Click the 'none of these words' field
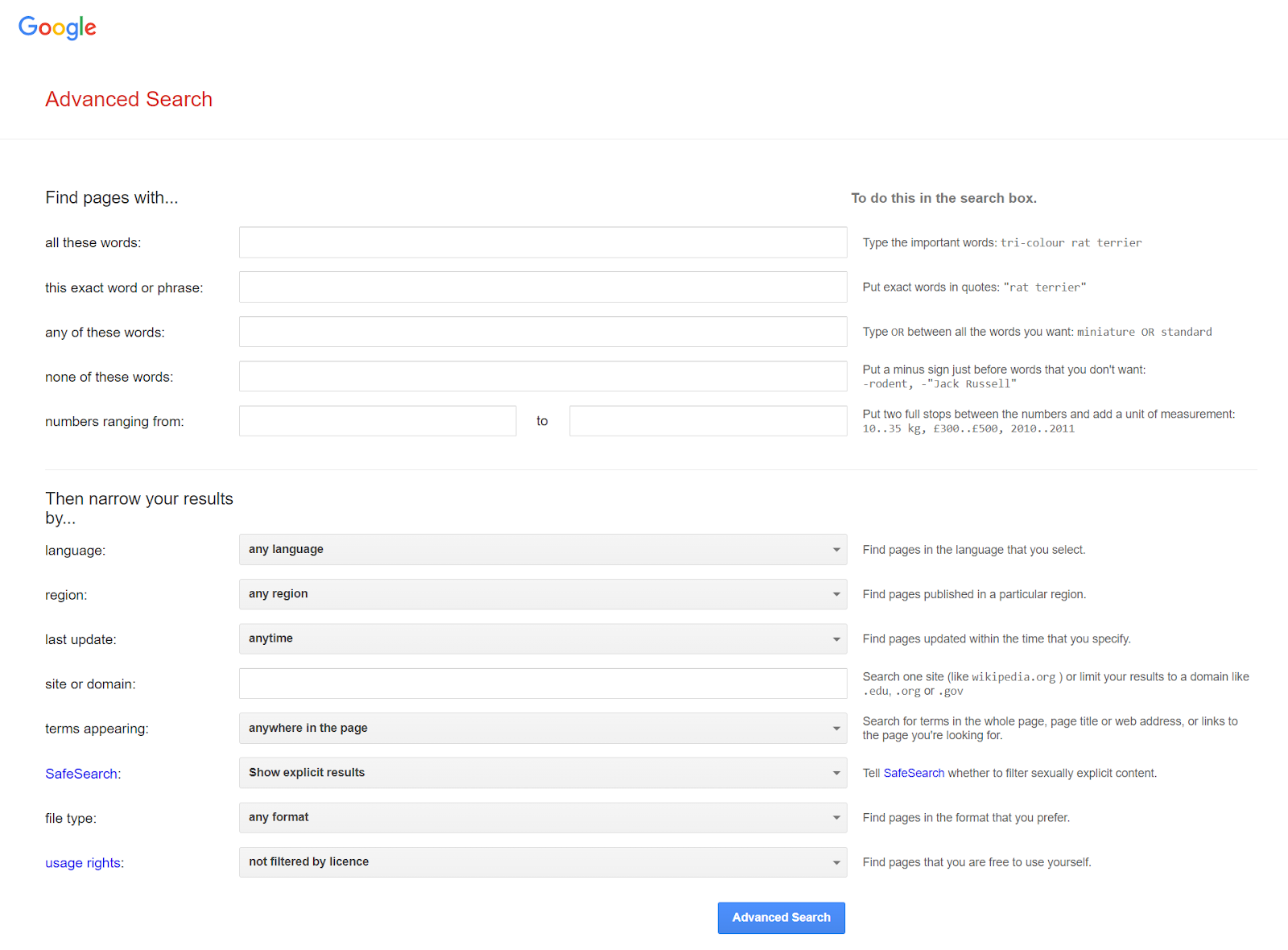 tap(543, 376)
